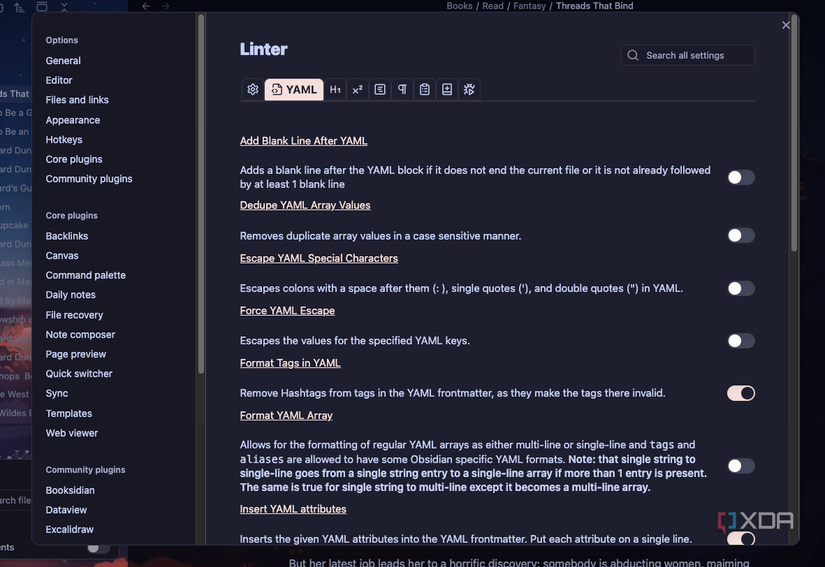Open Escape YAML Special Characters link
Screen dimensions: 825x567
click(x=319, y=258)
